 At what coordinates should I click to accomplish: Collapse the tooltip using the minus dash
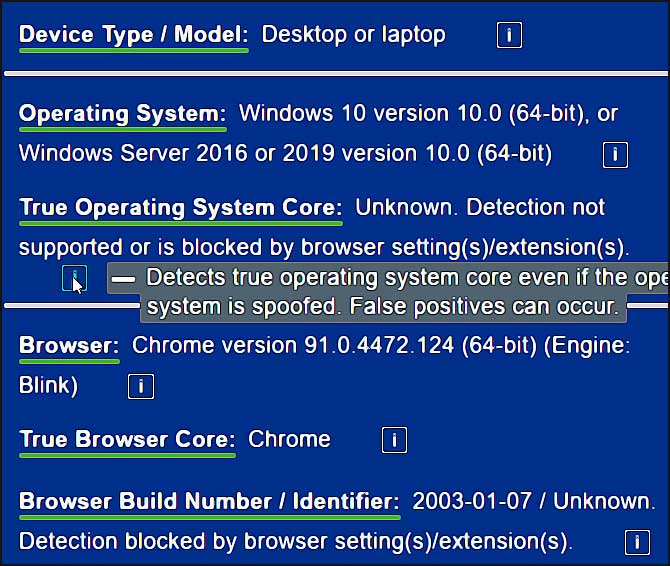[x=123, y=279]
